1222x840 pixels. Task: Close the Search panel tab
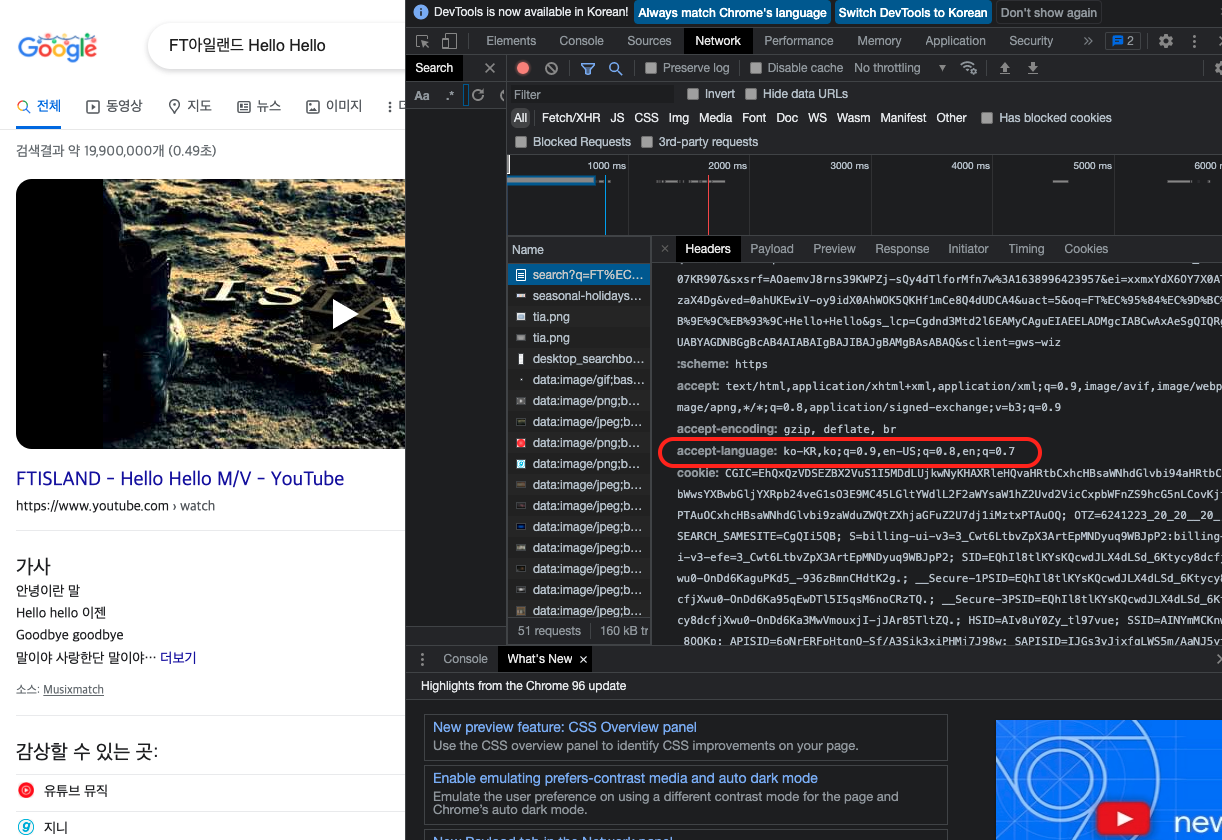(489, 68)
